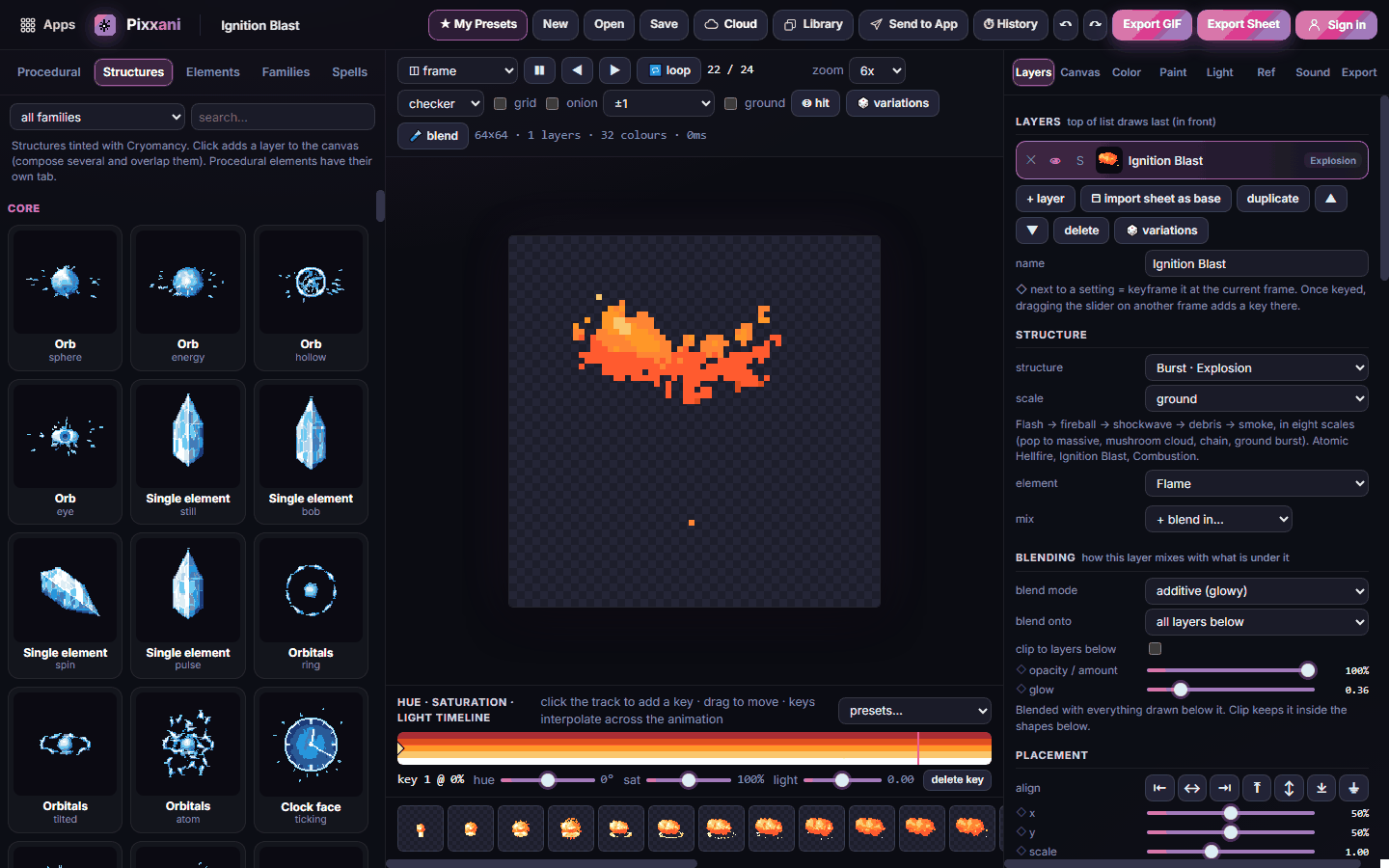1389x868 pixels.
Task: Enable the onion skin checkbox
Action: click(x=552, y=103)
